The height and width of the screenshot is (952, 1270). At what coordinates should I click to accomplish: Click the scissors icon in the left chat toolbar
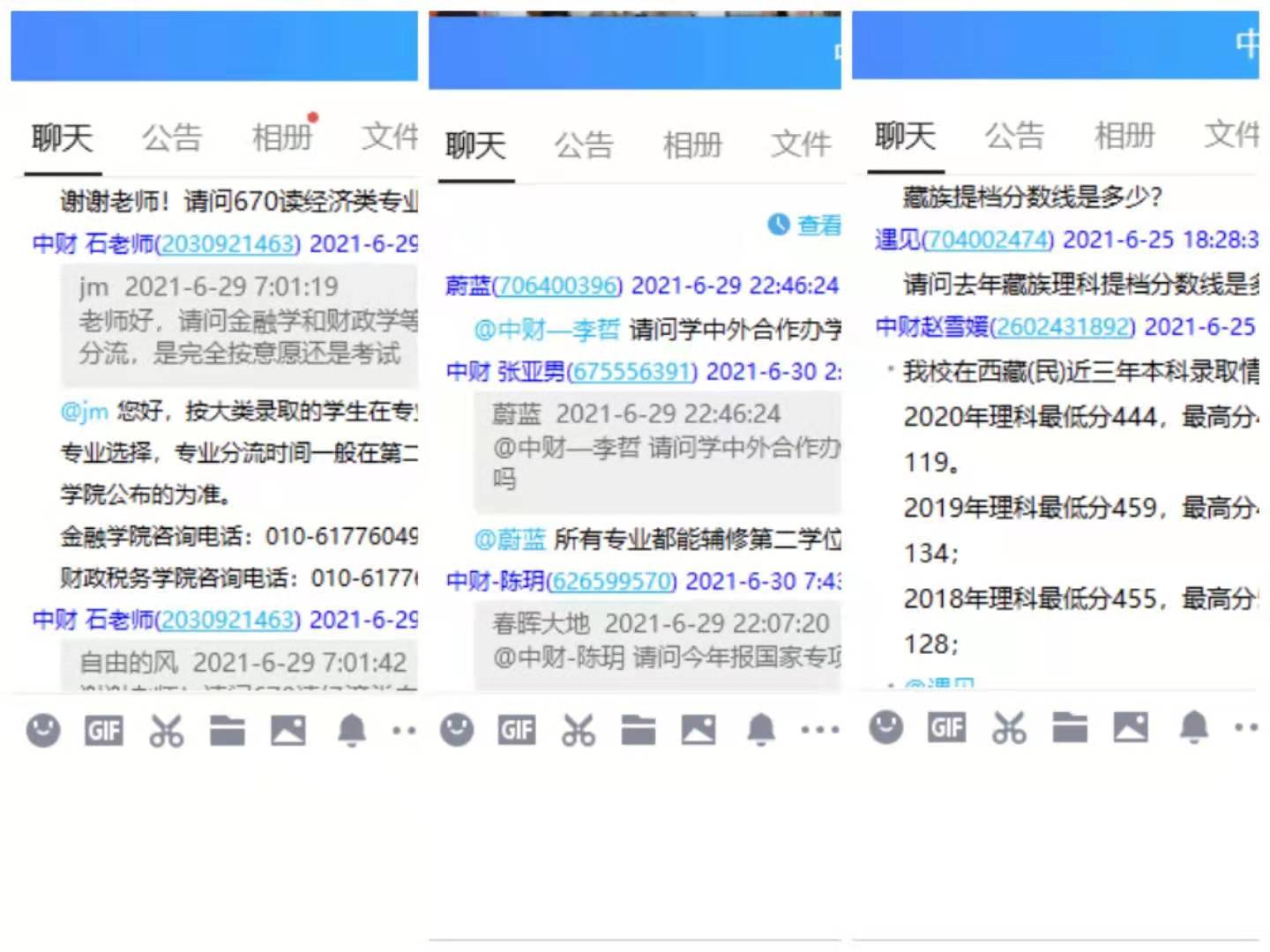166,730
